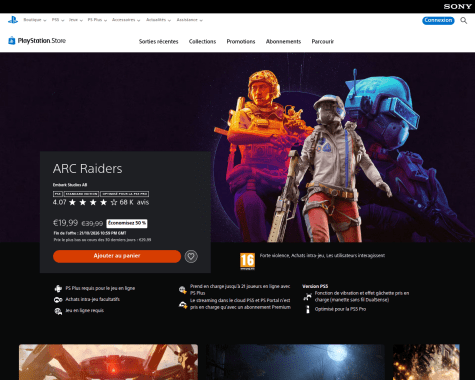475x380 pixels.
Task: Click the Économisez 50 % badge
Action: tap(127, 223)
